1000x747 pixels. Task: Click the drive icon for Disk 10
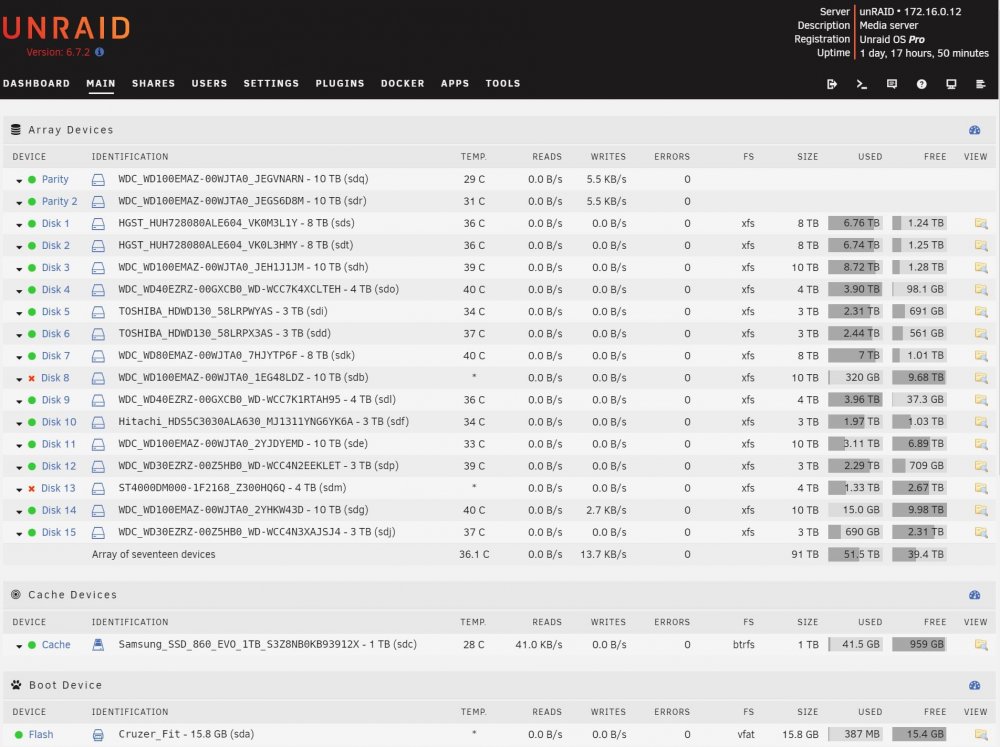pos(98,422)
